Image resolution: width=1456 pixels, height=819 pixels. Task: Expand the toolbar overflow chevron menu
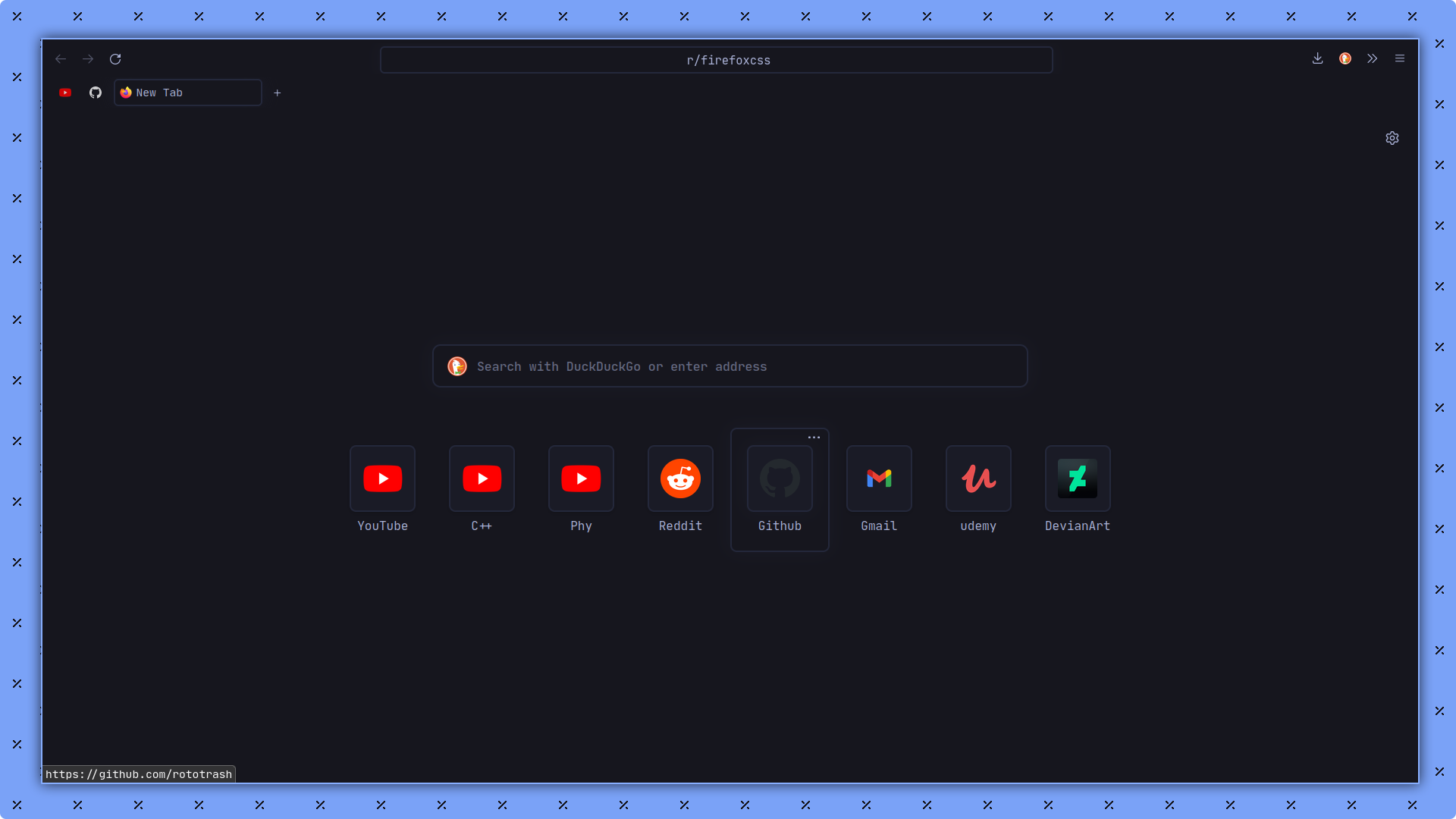[x=1372, y=58]
